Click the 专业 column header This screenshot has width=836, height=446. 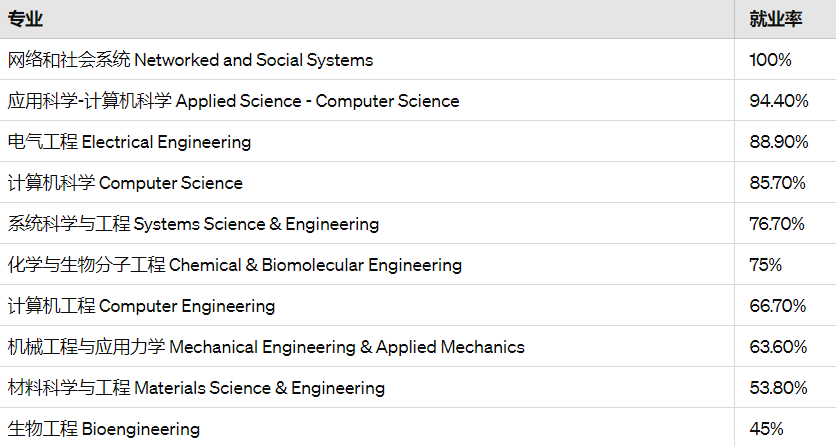tap(367, 19)
